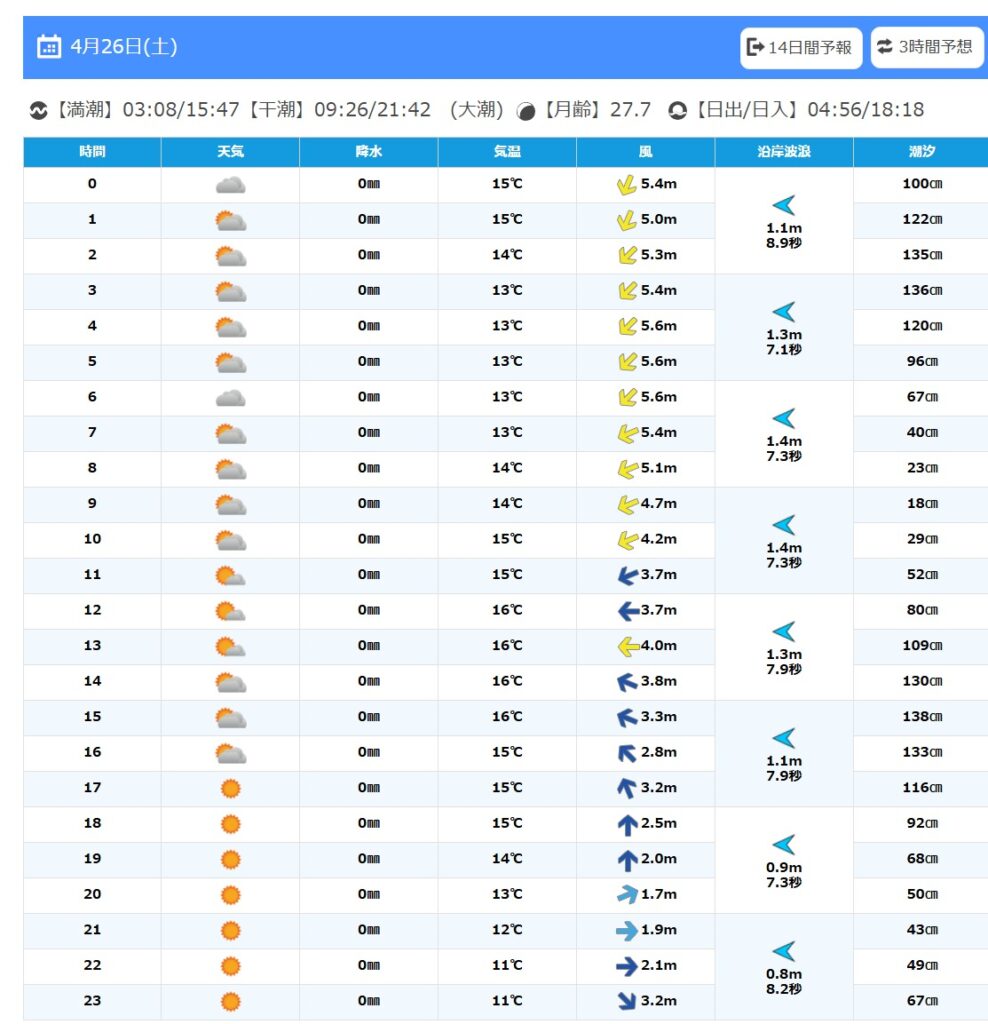Click the 12℃ temperature at hour 21

click(507, 930)
